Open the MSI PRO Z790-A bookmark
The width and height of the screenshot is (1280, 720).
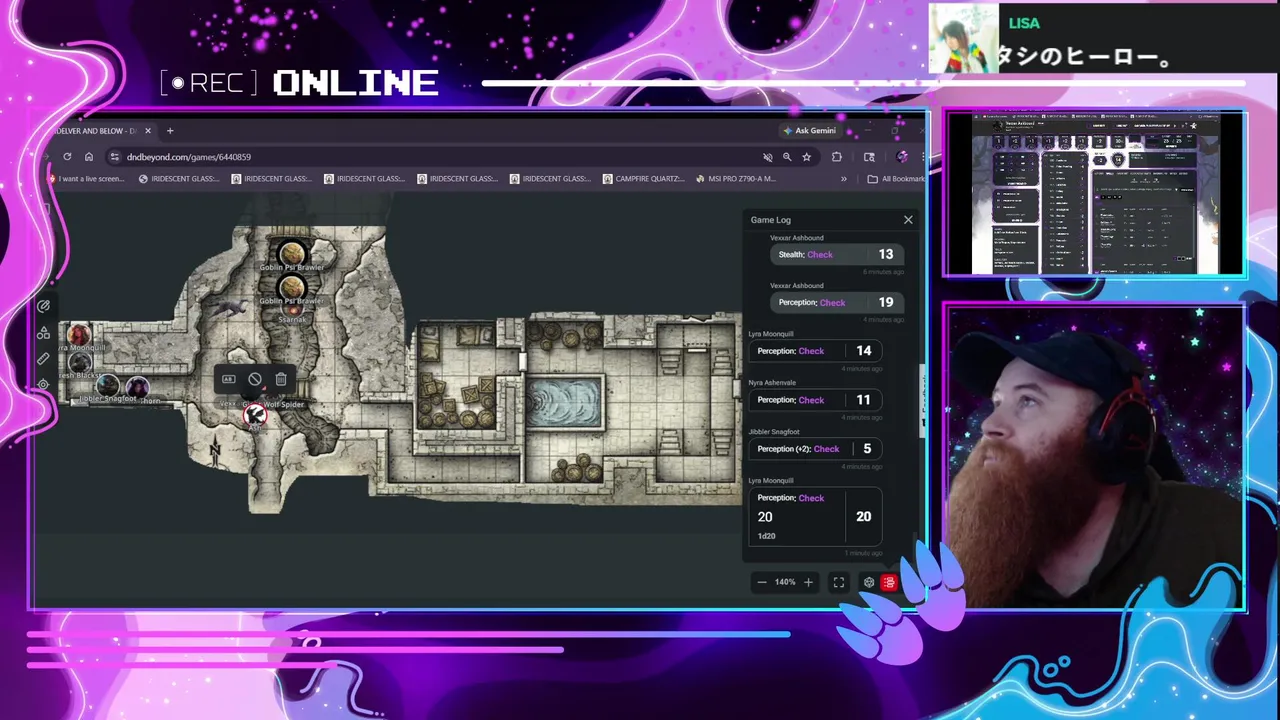click(x=735, y=179)
